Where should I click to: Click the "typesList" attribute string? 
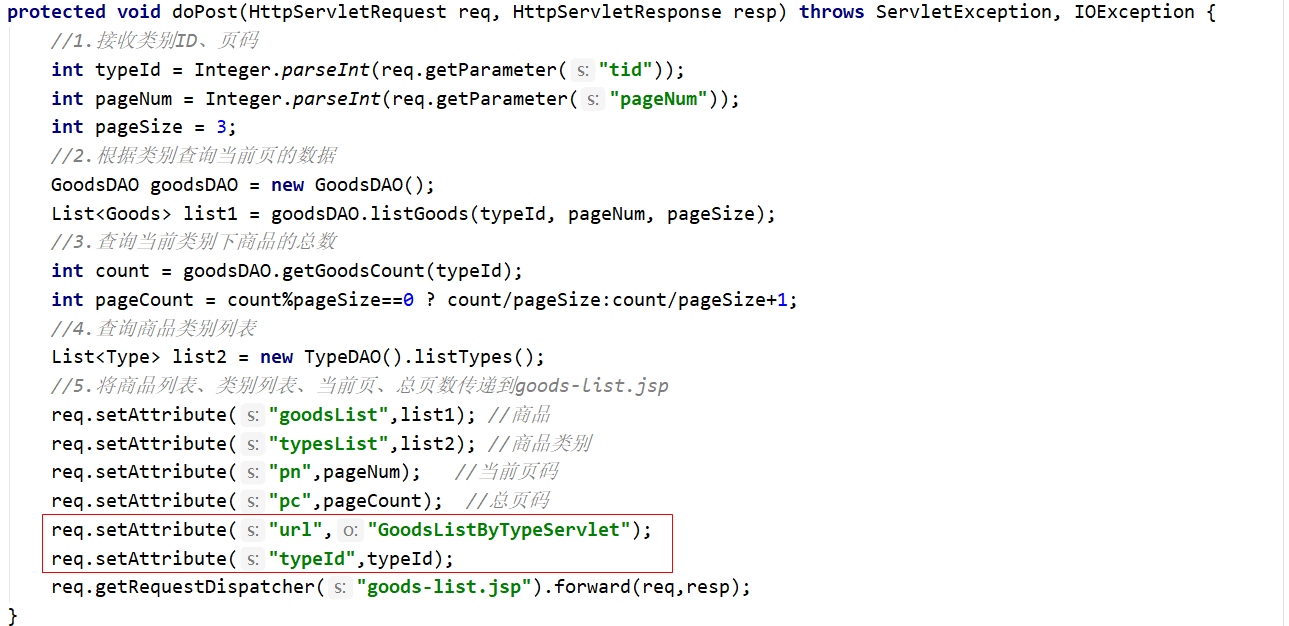pos(329,444)
